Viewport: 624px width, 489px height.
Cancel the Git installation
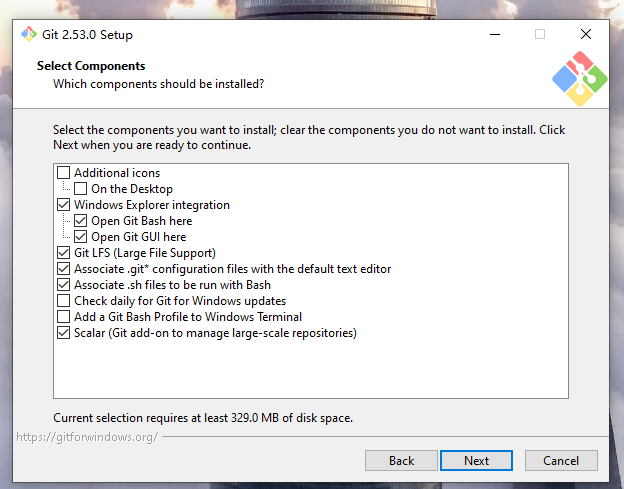(560, 461)
